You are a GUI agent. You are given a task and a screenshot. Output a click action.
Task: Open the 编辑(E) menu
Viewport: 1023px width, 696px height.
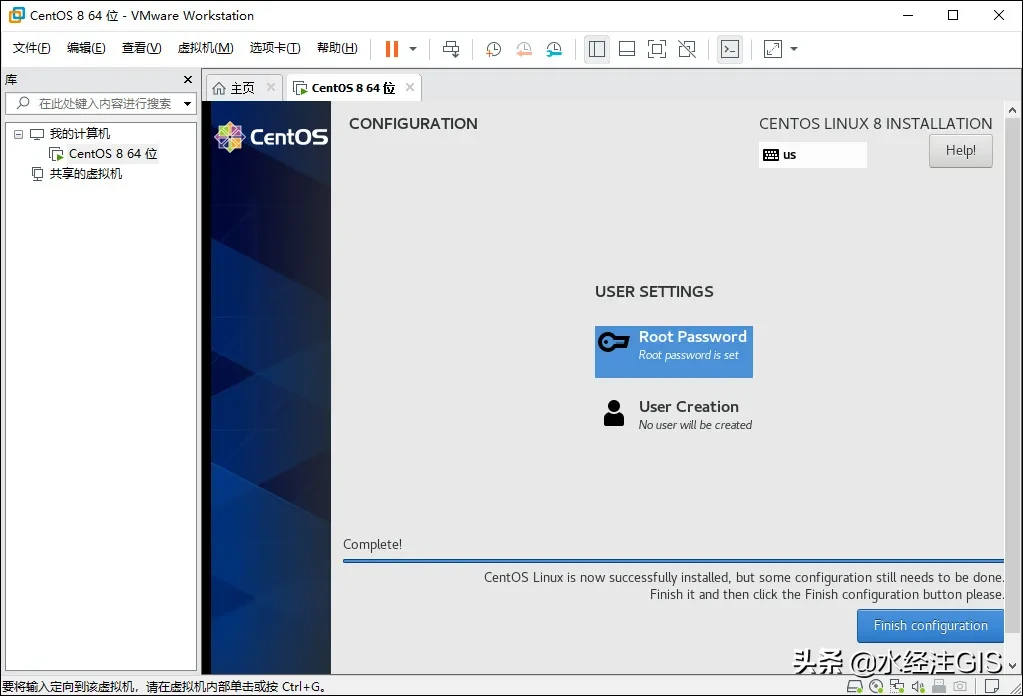coord(86,48)
